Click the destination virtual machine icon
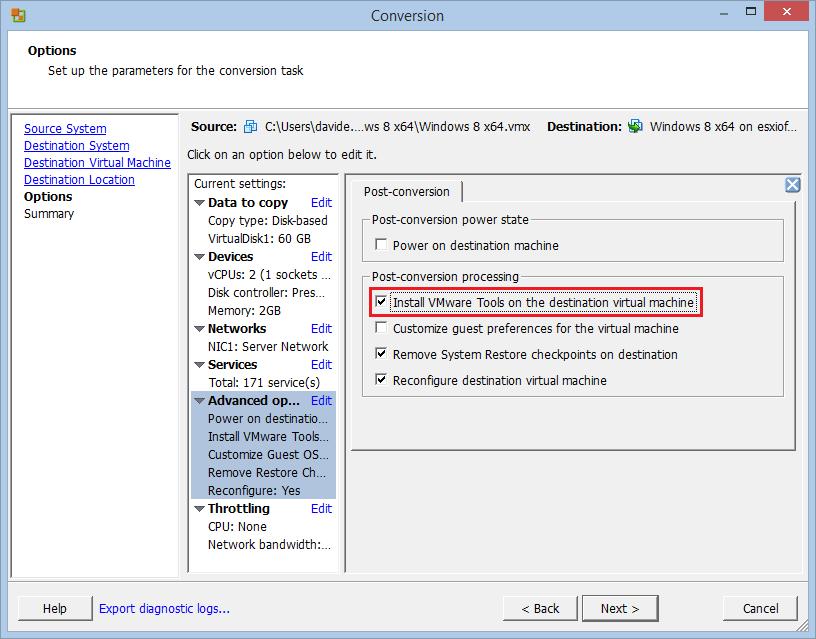Image resolution: width=816 pixels, height=639 pixels. coord(634,126)
